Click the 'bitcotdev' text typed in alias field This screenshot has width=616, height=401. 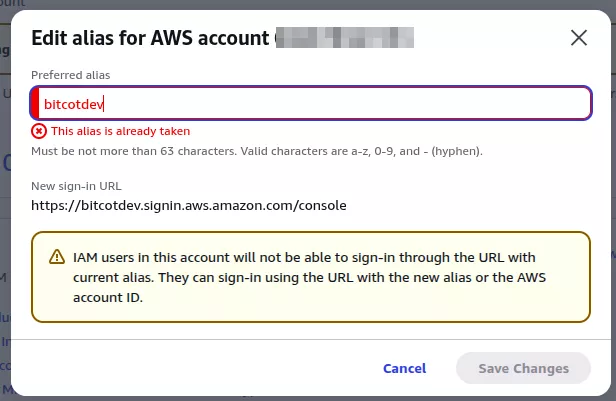pos(74,104)
